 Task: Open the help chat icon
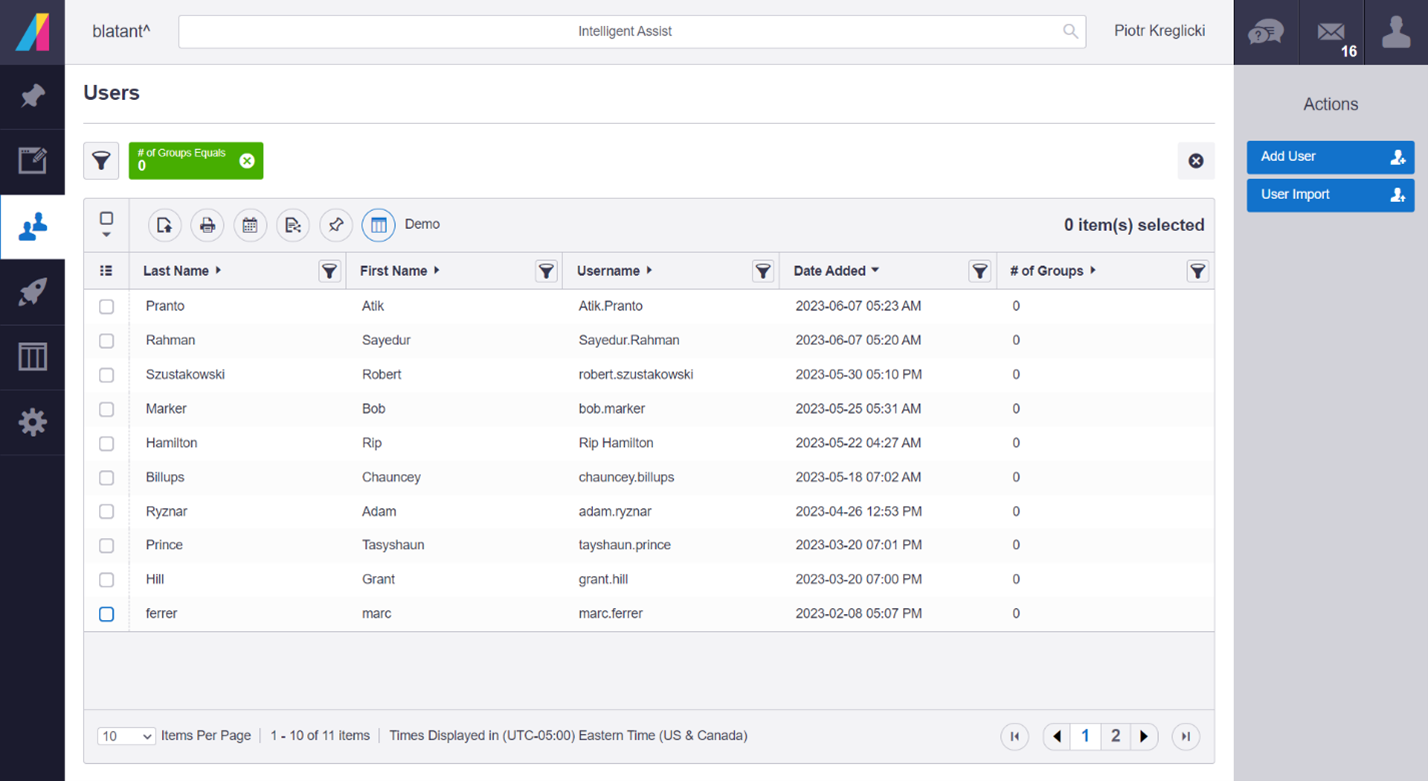1265,32
